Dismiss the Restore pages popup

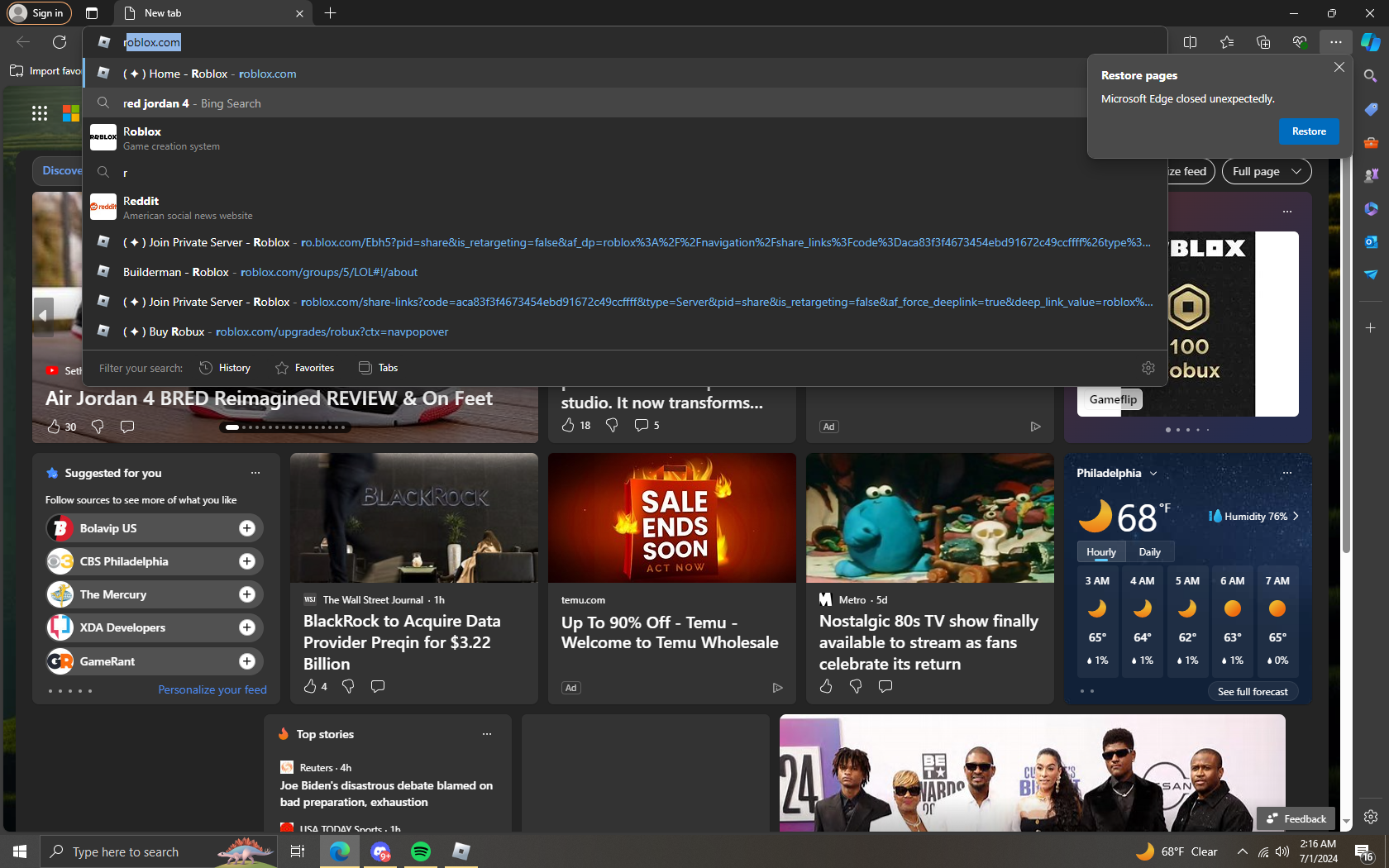[x=1339, y=67]
